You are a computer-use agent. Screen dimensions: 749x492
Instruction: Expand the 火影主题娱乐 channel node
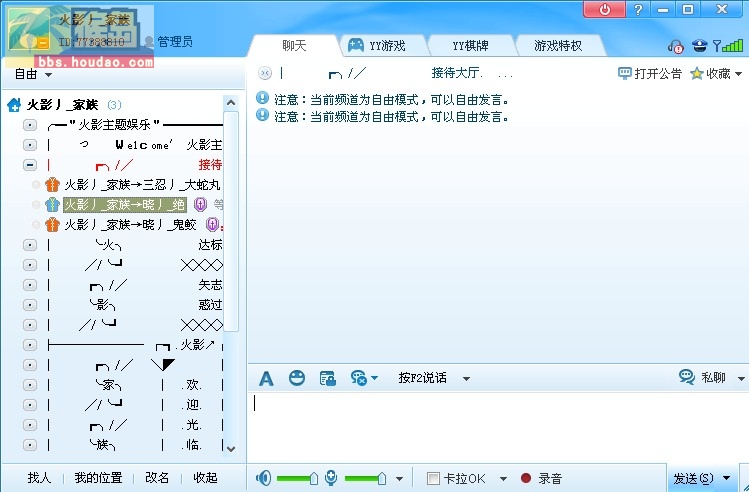(x=30, y=125)
